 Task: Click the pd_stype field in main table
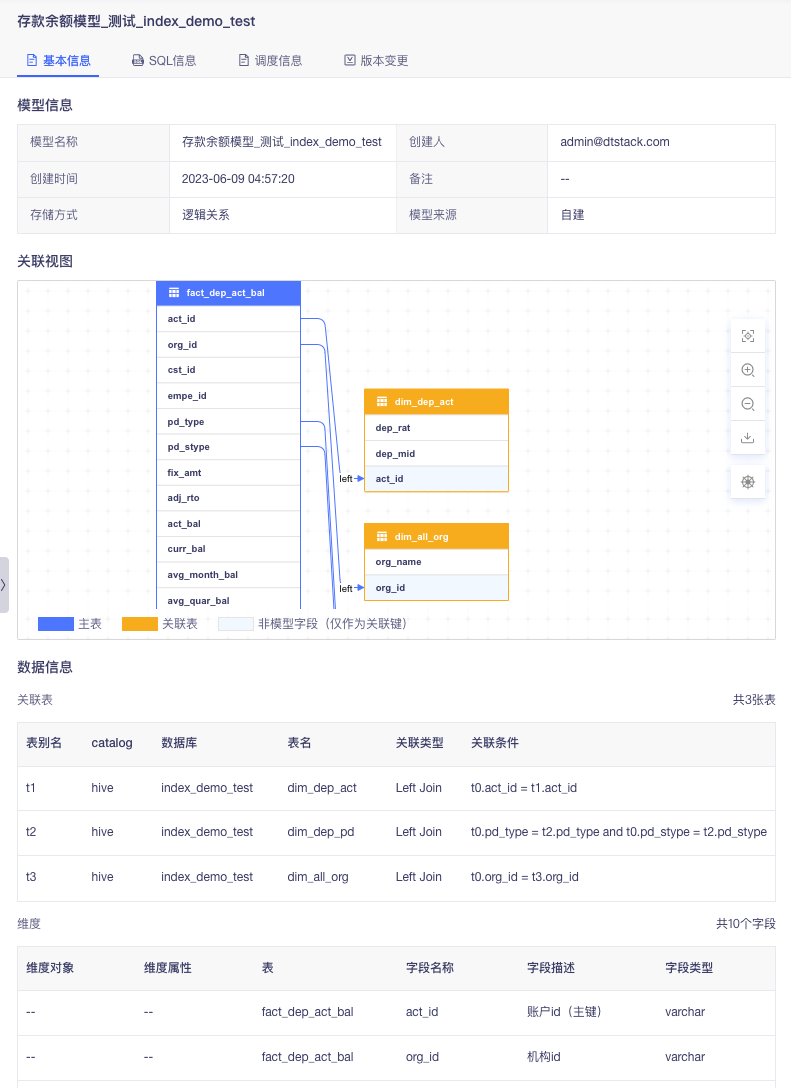[228, 447]
